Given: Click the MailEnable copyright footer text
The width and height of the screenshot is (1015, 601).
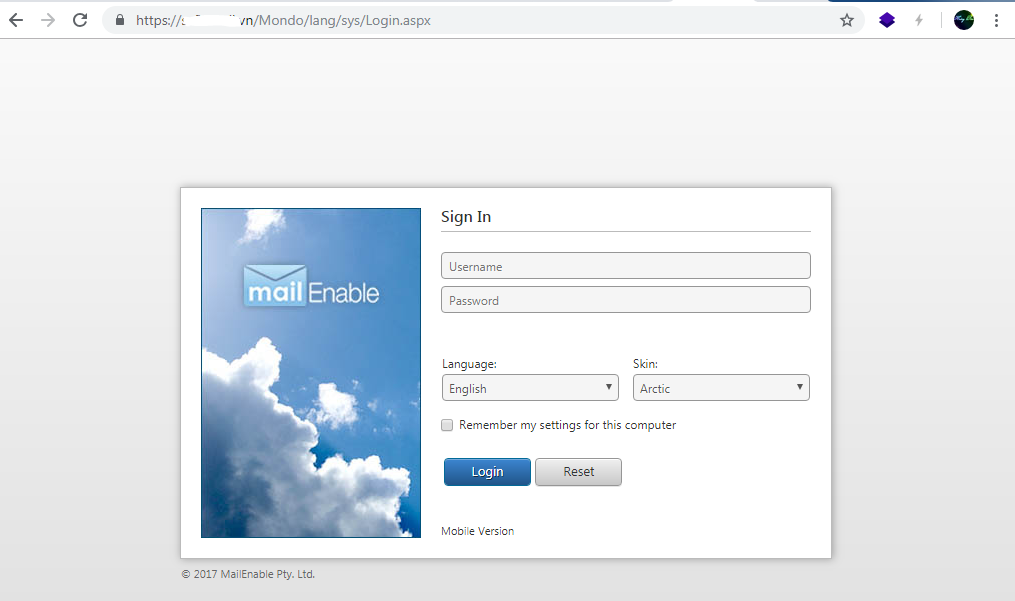Looking at the screenshot, I should tap(248, 574).
